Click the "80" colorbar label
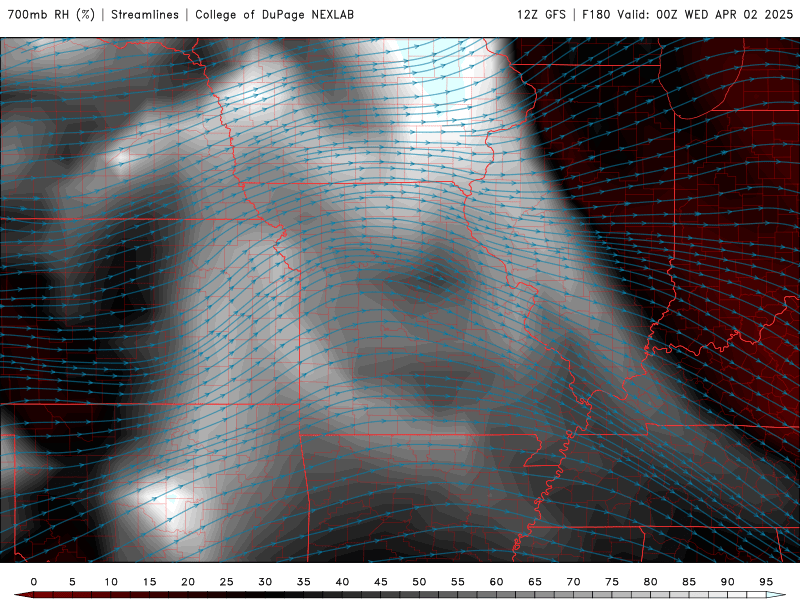 click(650, 582)
